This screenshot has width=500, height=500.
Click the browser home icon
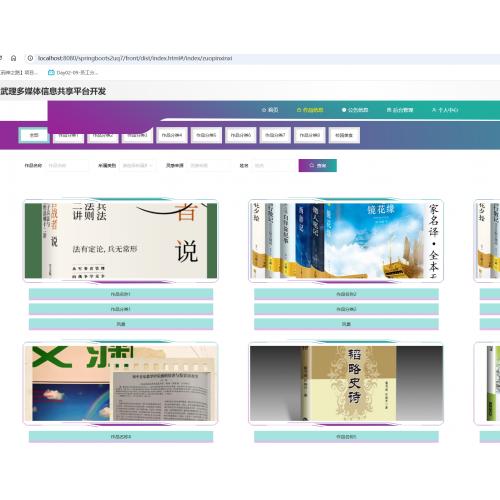[14, 58]
